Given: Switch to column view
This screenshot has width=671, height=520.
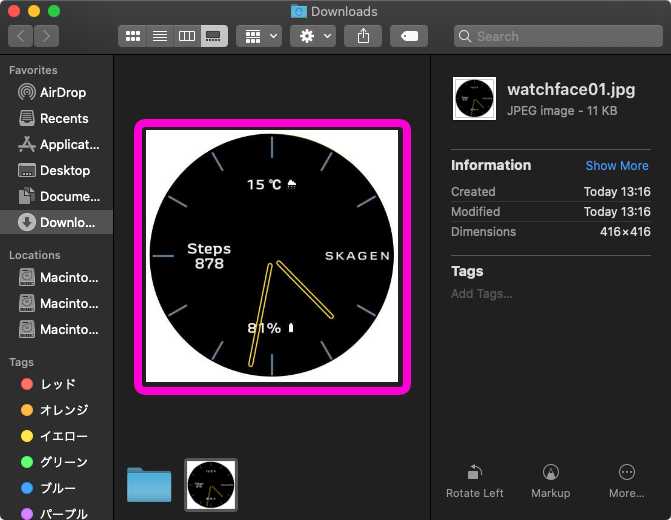Looking at the screenshot, I should pos(187,36).
